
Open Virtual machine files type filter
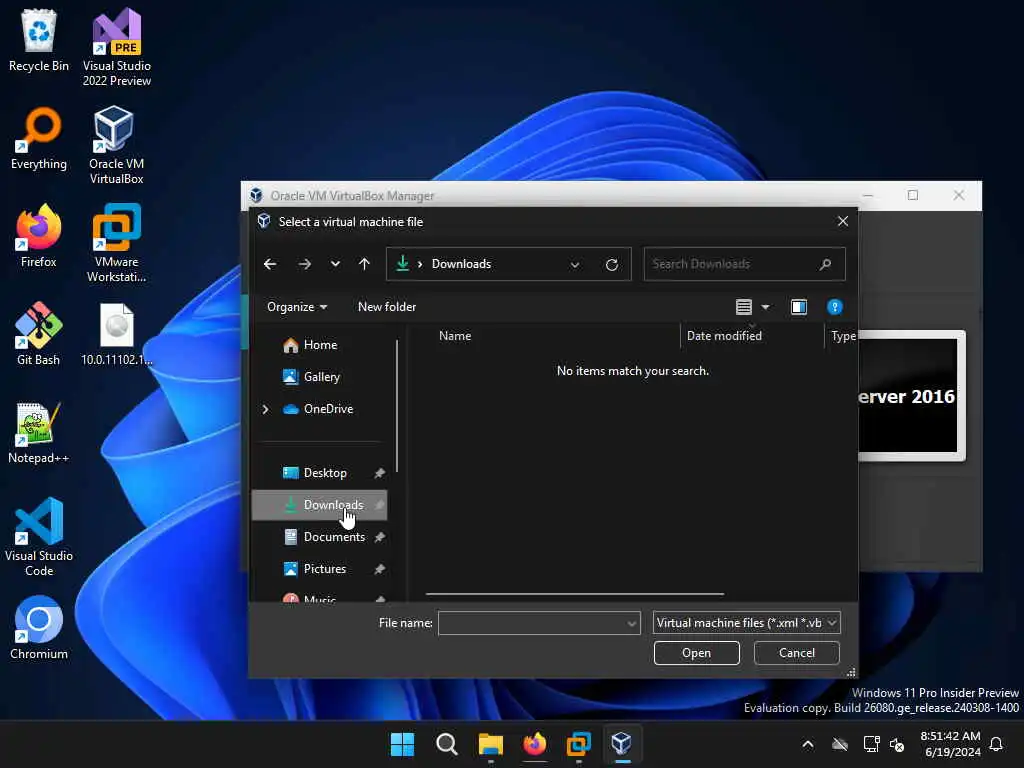pyautogui.click(x=746, y=623)
